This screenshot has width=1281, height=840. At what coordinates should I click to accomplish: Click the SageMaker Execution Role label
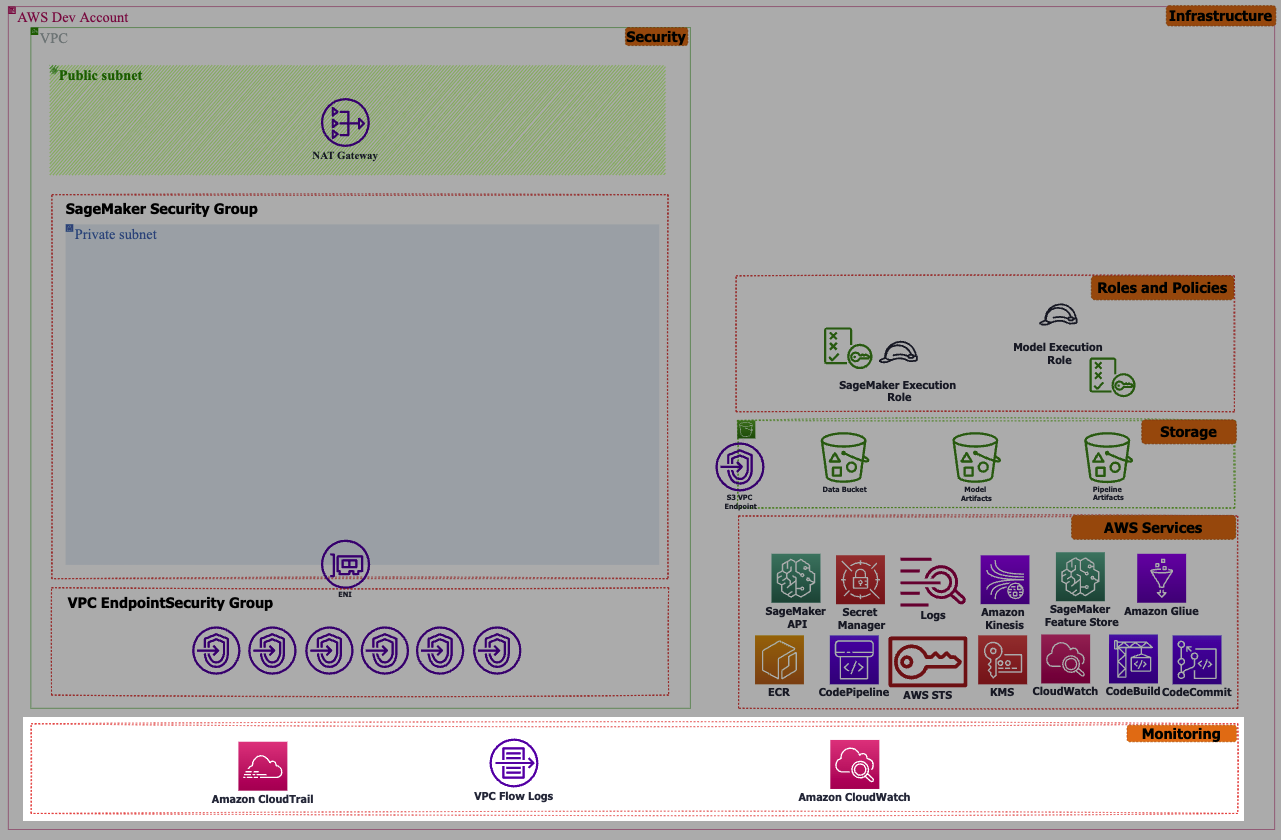point(898,391)
